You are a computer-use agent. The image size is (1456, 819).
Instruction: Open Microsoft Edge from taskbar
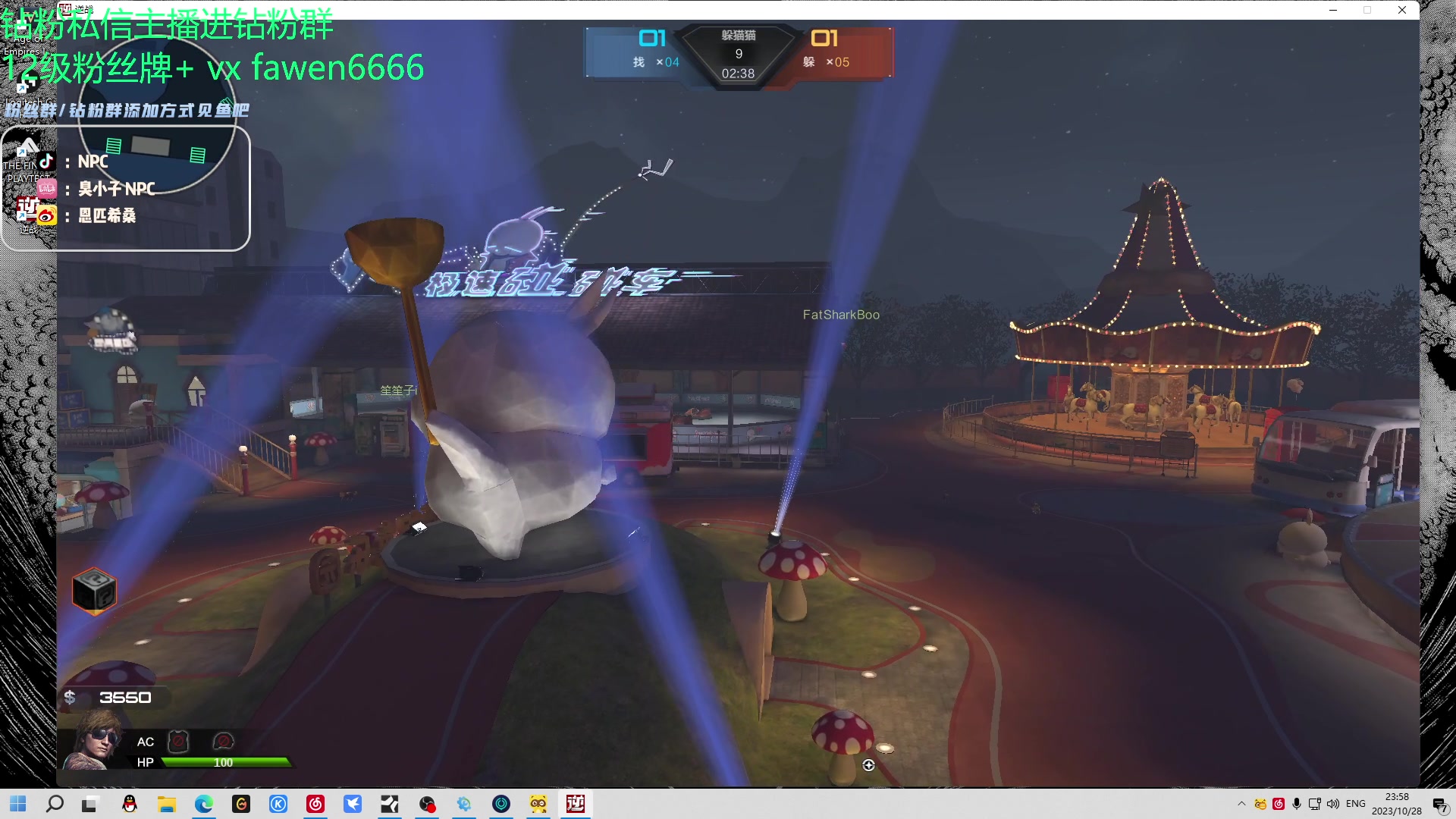coord(204,804)
